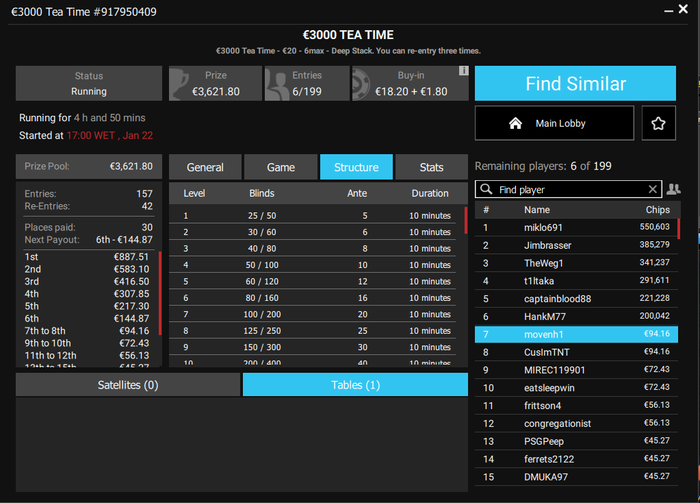Select player frittson4
700x503 pixels.
[576, 406]
